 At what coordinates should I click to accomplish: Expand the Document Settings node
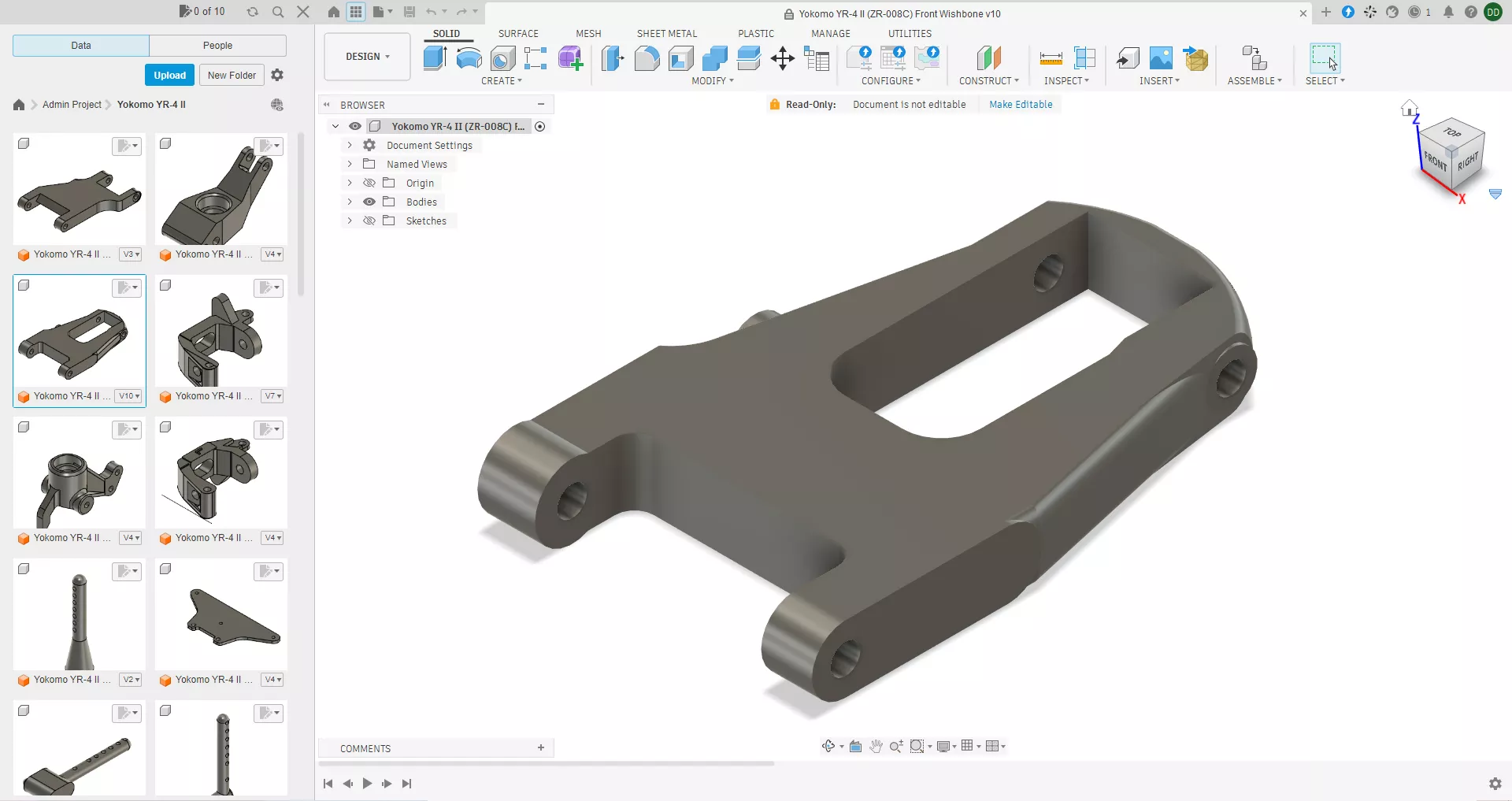click(350, 145)
